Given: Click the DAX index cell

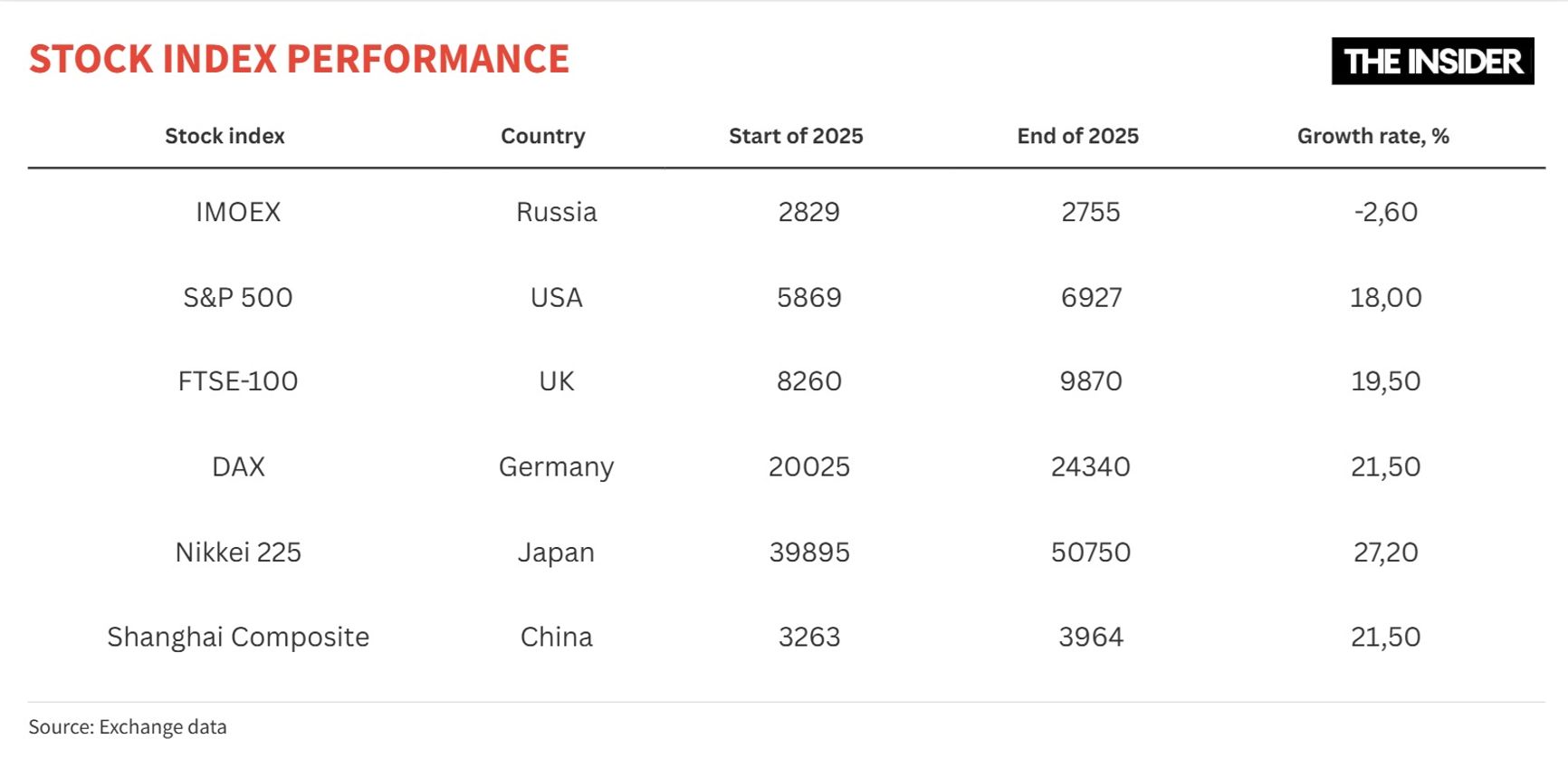Looking at the screenshot, I should tap(238, 466).
